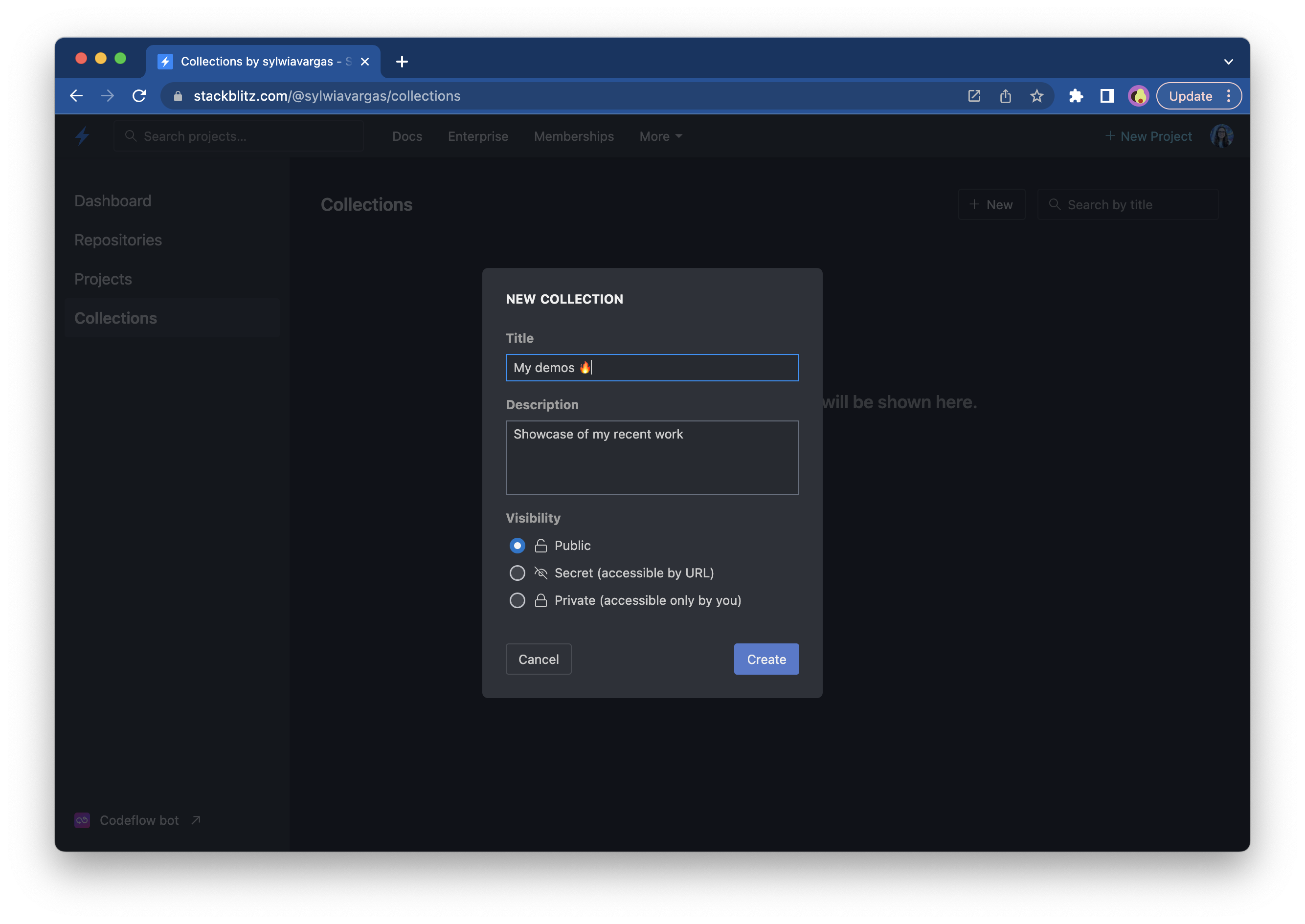The height and width of the screenshot is (924, 1305).
Task: Expand the More dropdown in navigation
Action: pyautogui.click(x=660, y=136)
